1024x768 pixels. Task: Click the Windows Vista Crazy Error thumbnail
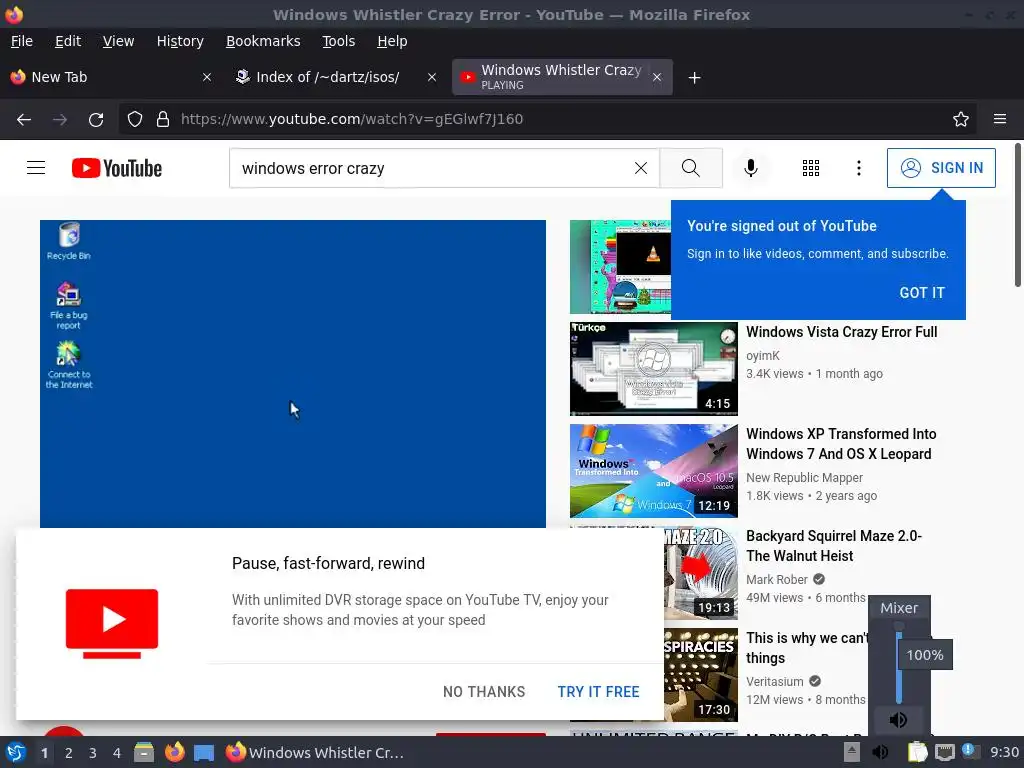[x=654, y=368]
